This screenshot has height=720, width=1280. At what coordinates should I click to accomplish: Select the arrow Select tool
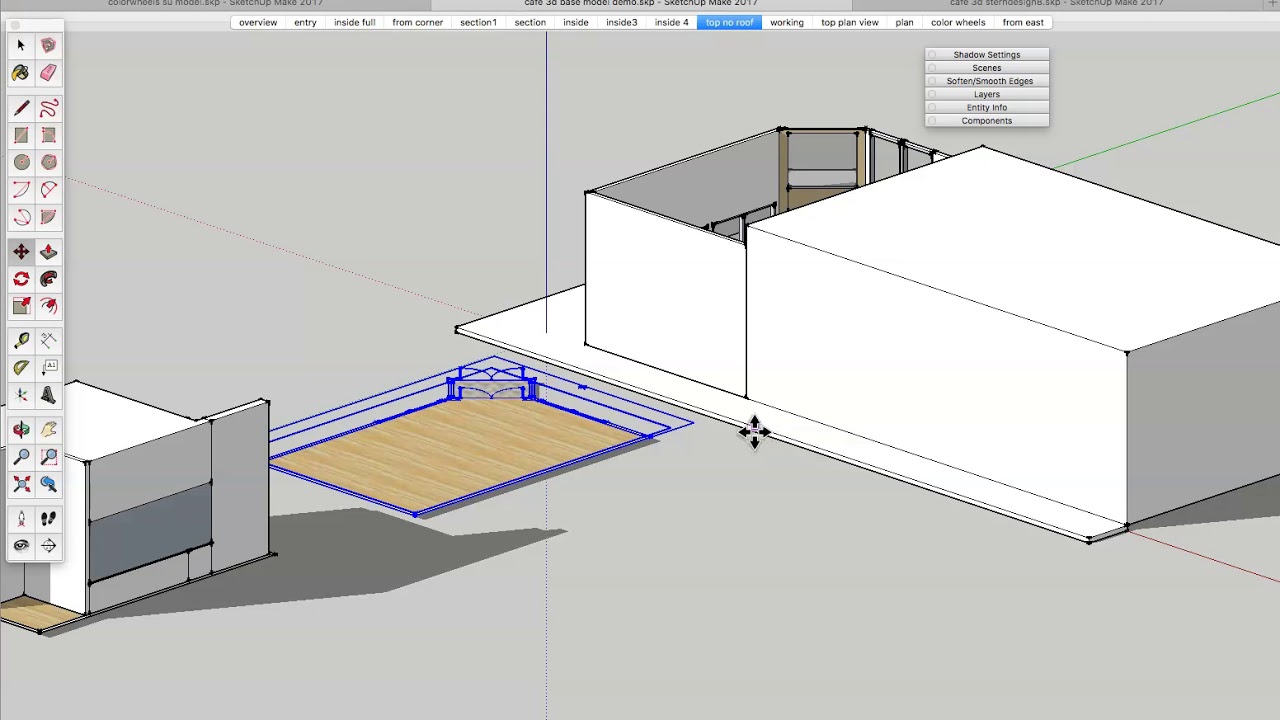21,45
